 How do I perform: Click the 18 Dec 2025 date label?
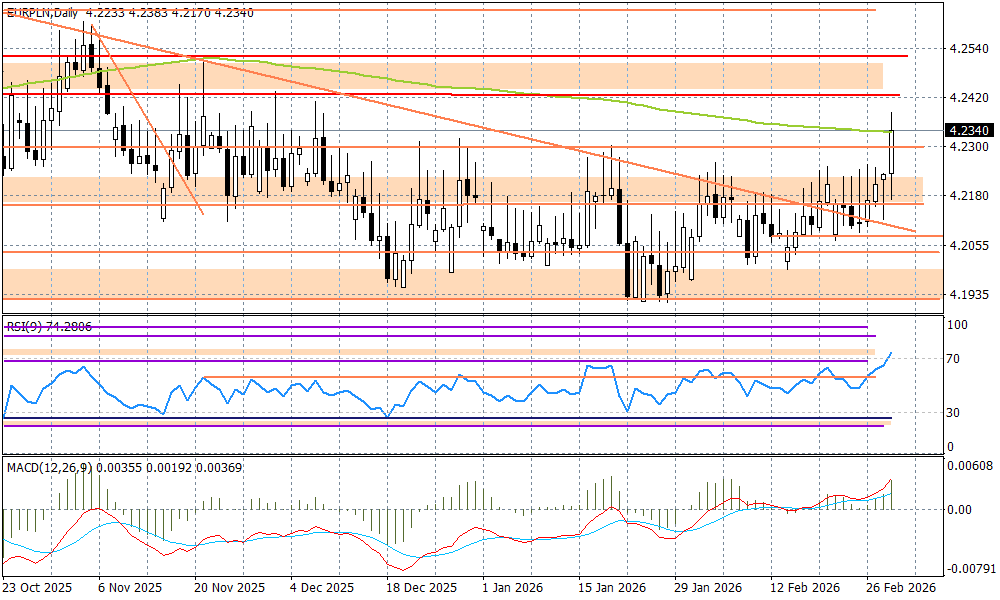tap(421, 589)
